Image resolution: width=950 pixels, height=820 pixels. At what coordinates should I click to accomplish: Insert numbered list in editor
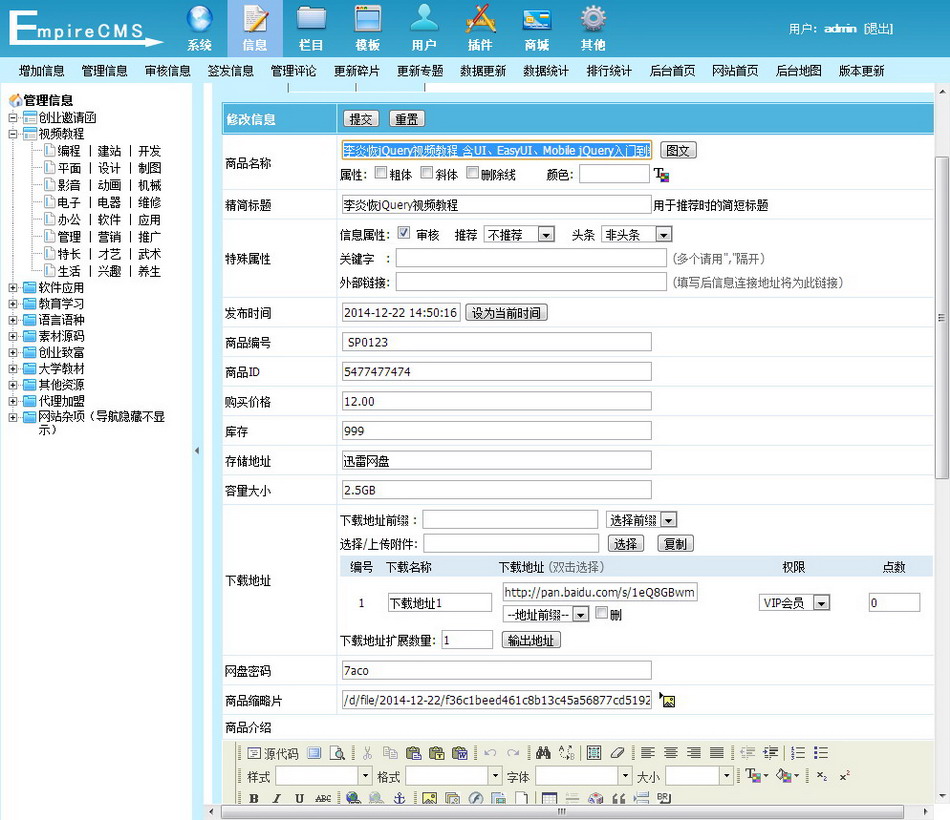point(798,753)
